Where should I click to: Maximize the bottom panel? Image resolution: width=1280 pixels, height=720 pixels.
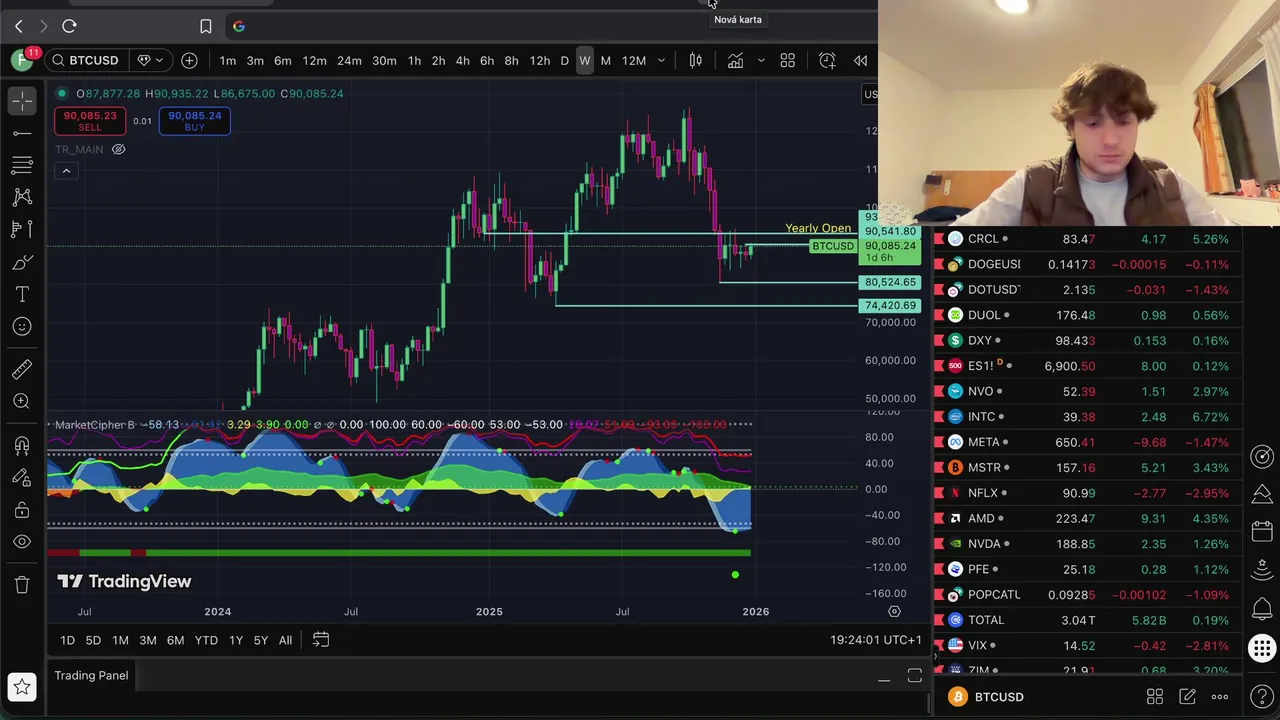914,677
